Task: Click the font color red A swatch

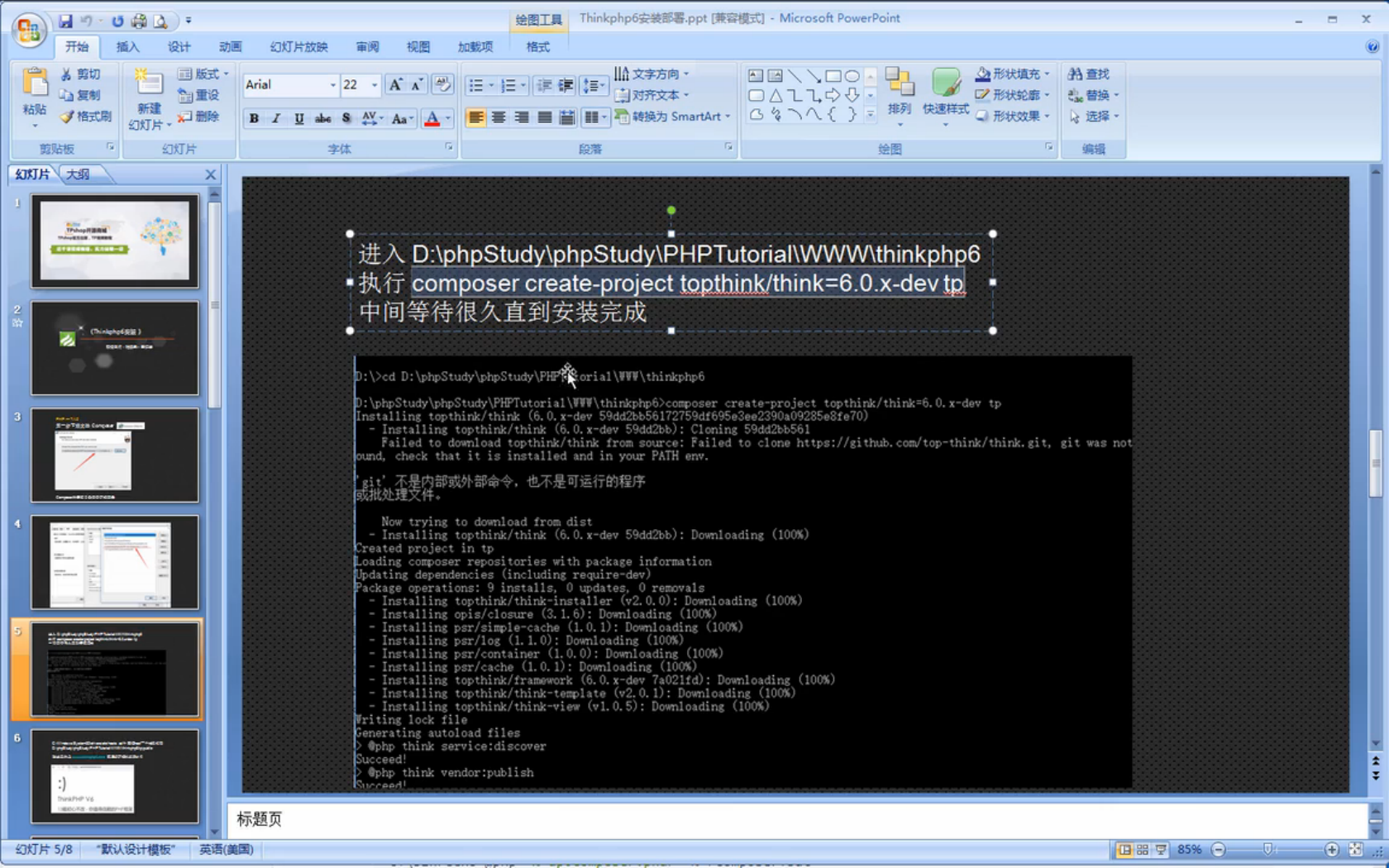Action: [432, 119]
